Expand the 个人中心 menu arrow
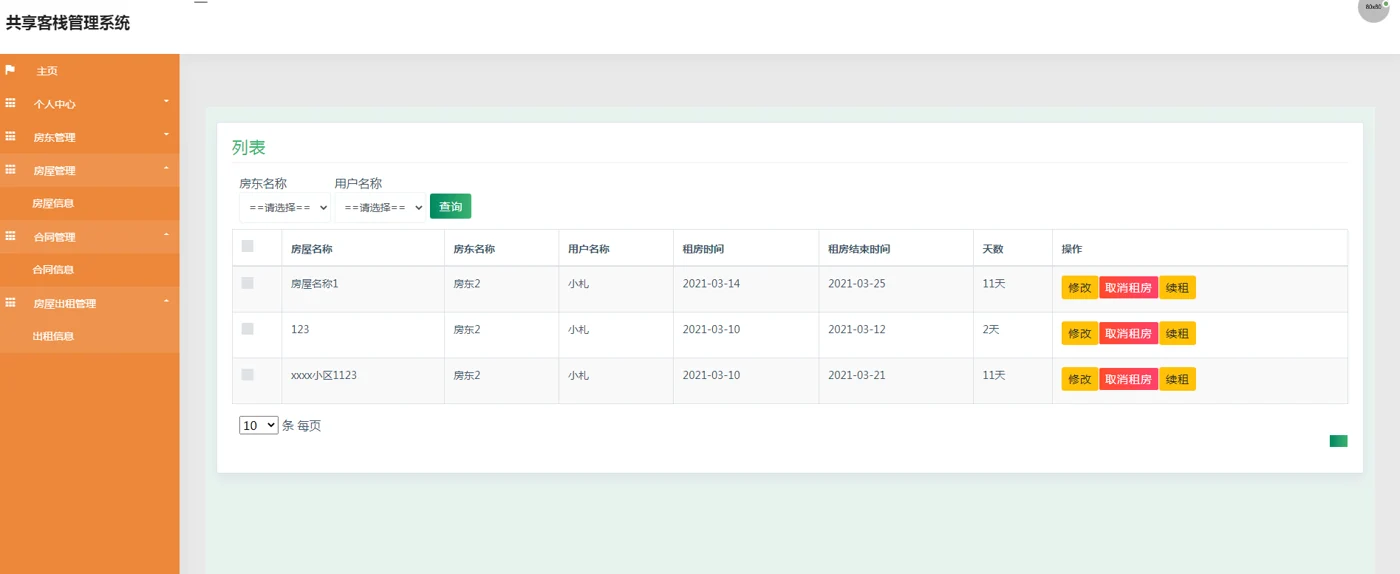The height and width of the screenshot is (574, 1400). click(x=167, y=101)
